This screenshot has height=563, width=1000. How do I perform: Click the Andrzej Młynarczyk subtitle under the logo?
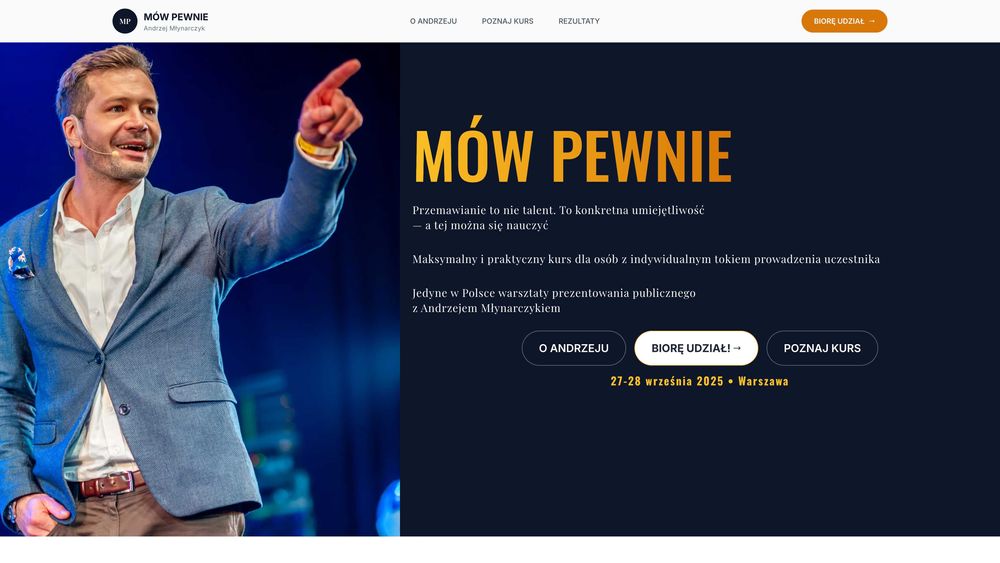(174, 29)
